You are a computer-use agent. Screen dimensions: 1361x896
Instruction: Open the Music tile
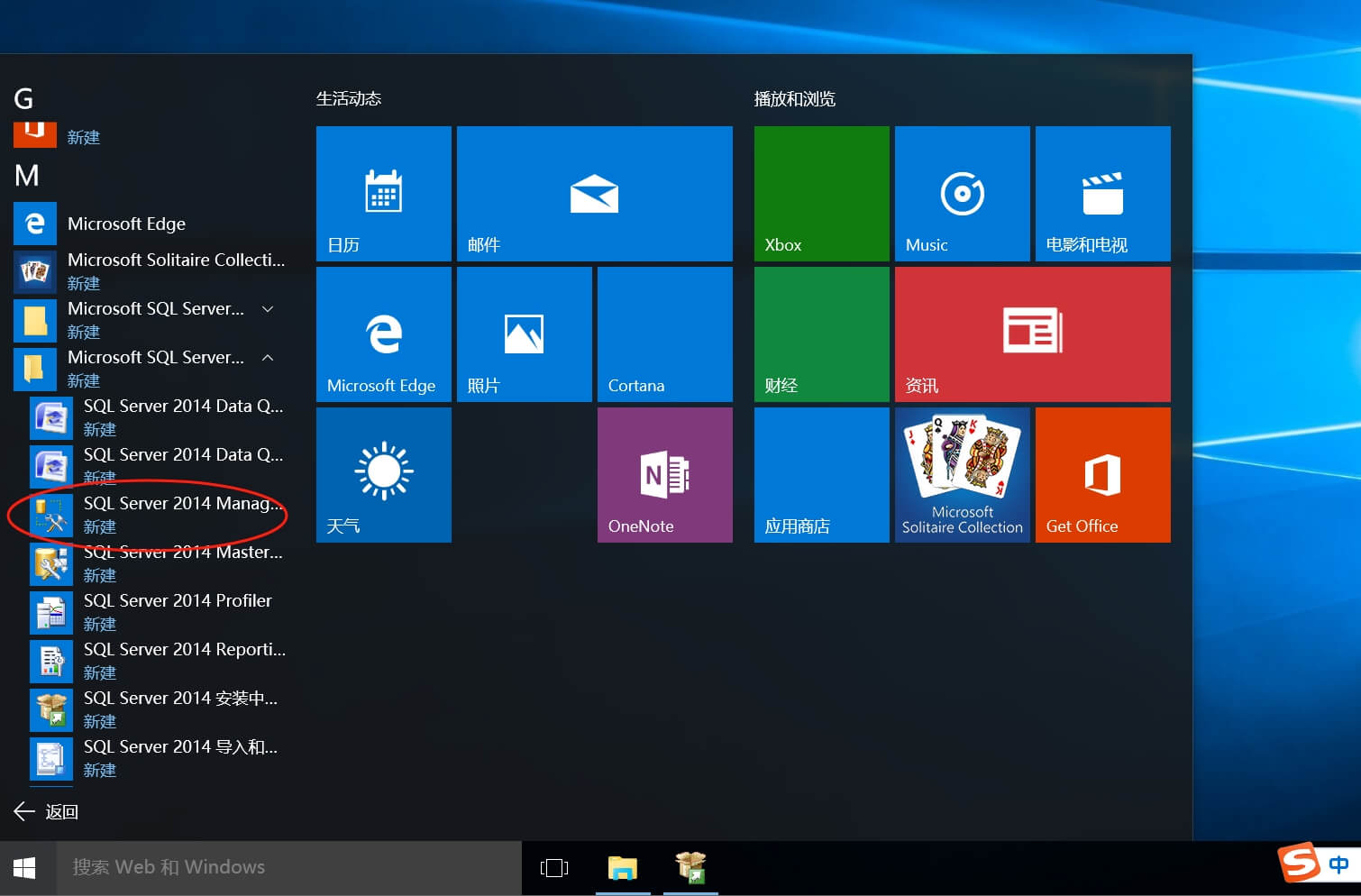[x=962, y=194]
